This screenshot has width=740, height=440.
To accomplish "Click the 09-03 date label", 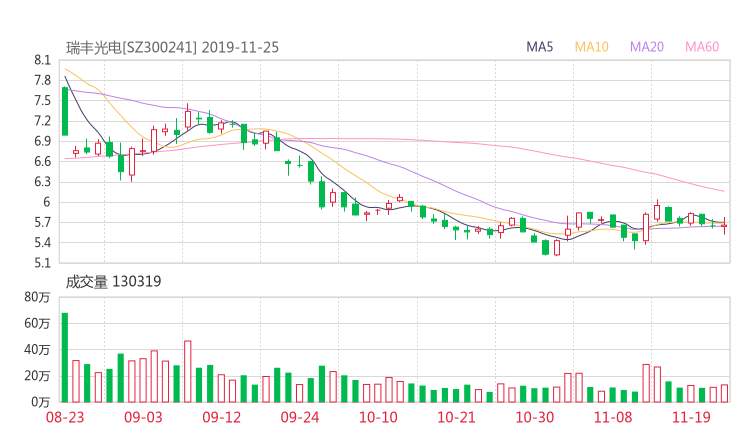I will [x=143, y=417].
